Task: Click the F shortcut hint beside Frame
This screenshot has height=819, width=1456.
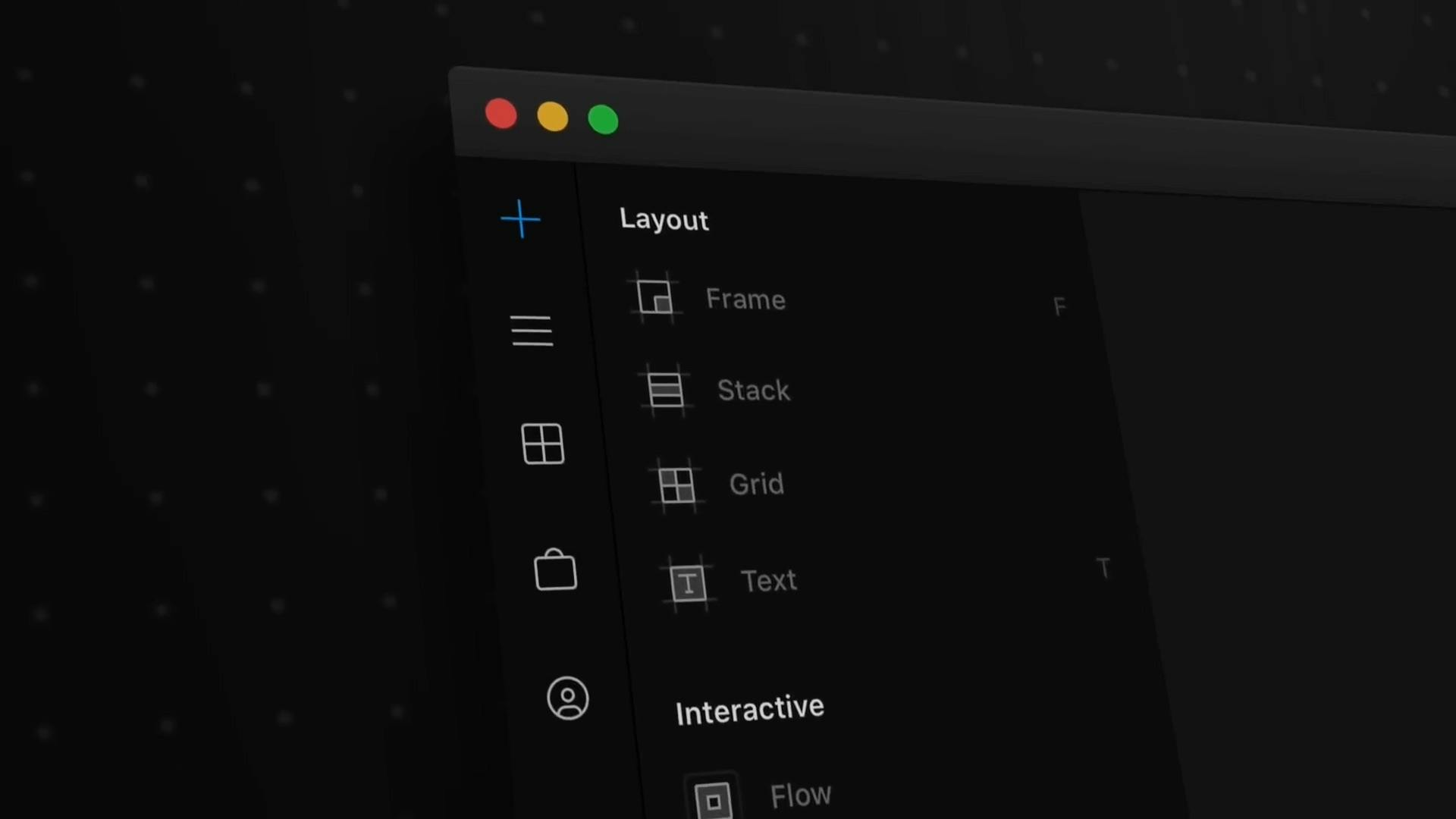Action: pyautogui.click(x=1059, y=306)
